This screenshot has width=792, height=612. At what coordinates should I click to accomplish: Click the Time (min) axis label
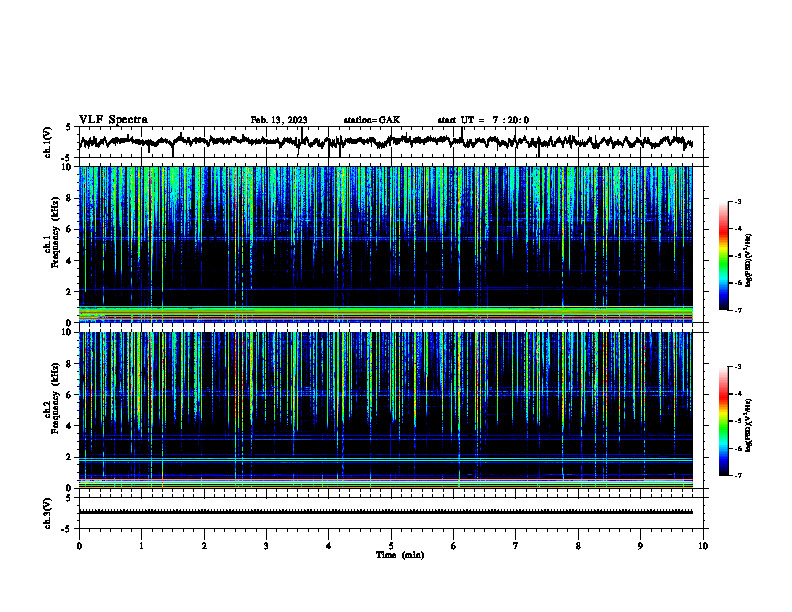tap(400, 555)
